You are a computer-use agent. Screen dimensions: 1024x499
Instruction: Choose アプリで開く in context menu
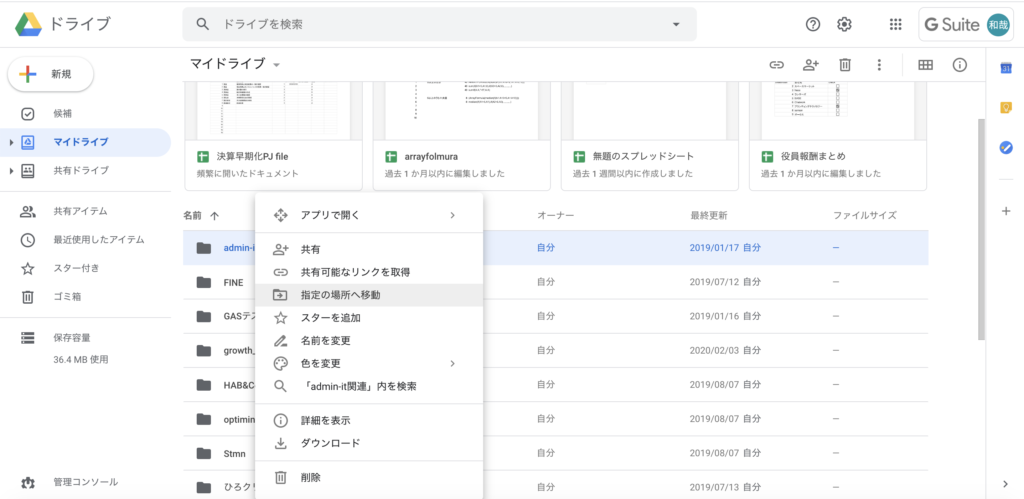tap(369, 215)
